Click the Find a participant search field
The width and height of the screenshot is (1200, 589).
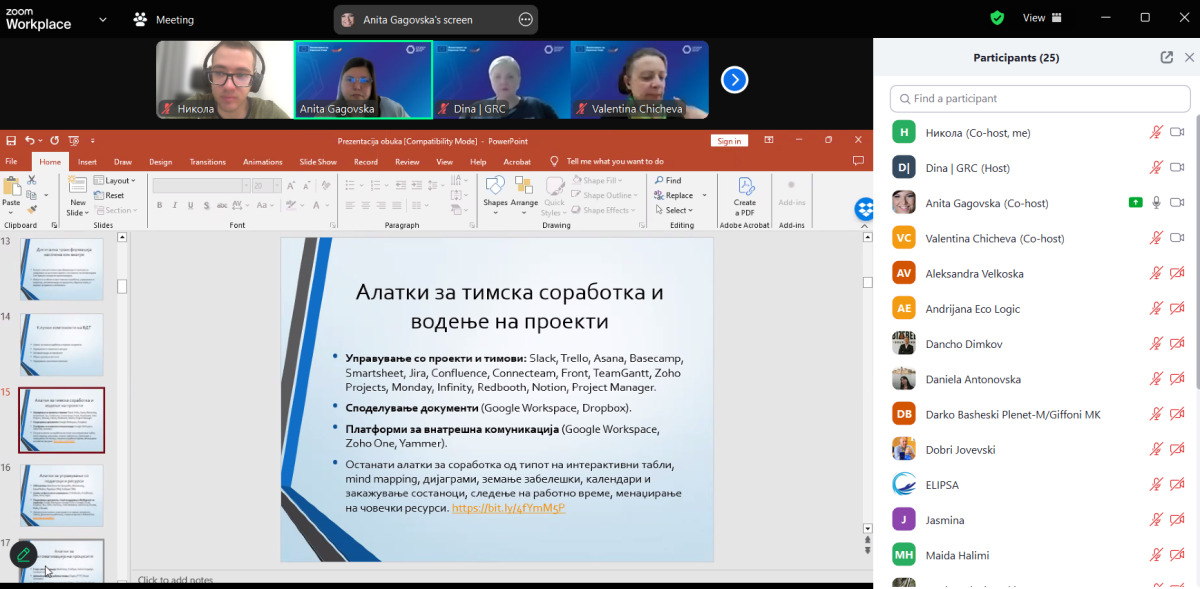1040,99
